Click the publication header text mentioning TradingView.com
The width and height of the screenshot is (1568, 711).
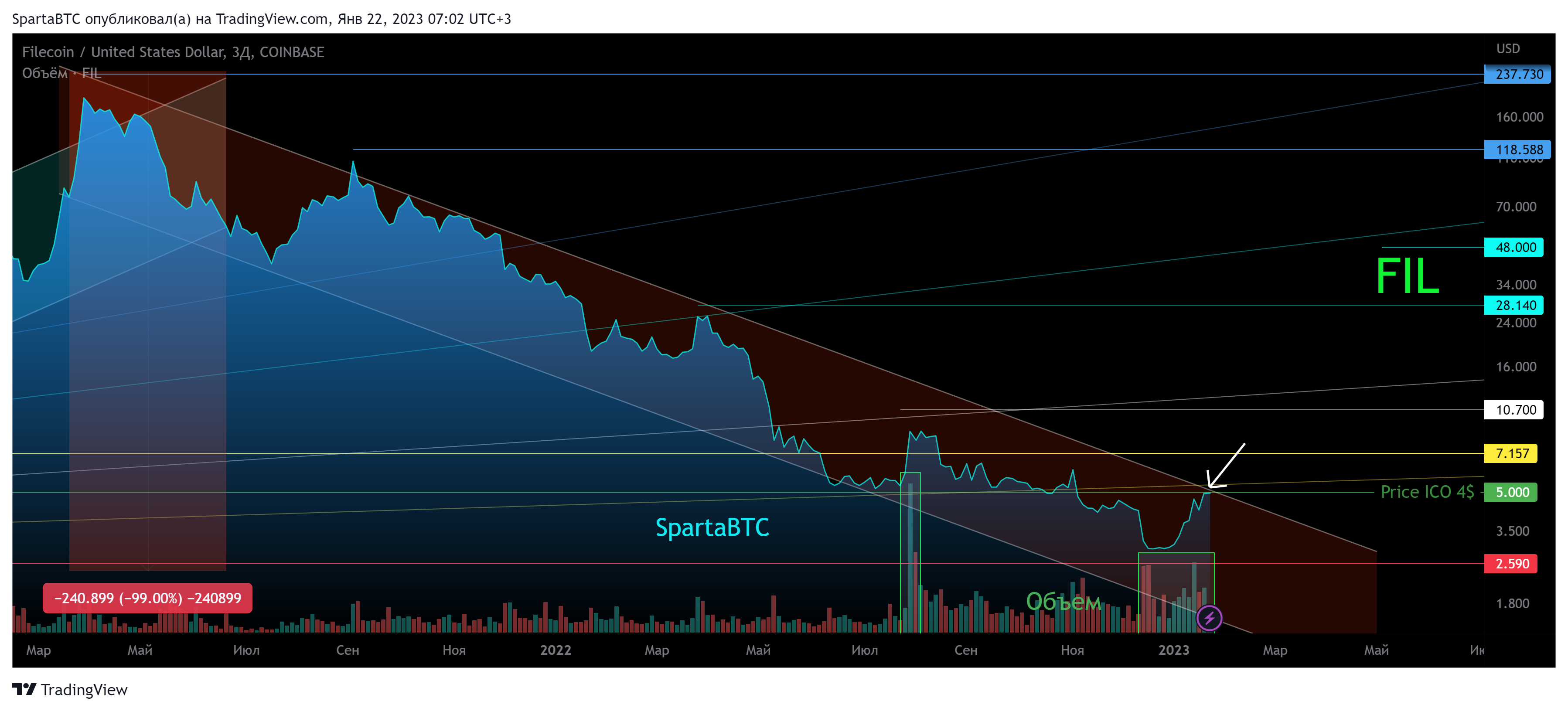(262, 19)
